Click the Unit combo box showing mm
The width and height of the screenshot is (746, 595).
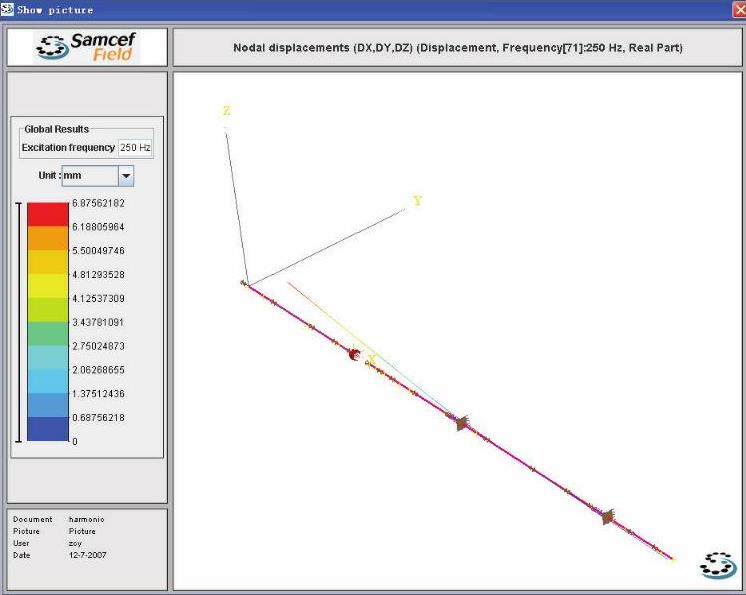tap(89, 176)
